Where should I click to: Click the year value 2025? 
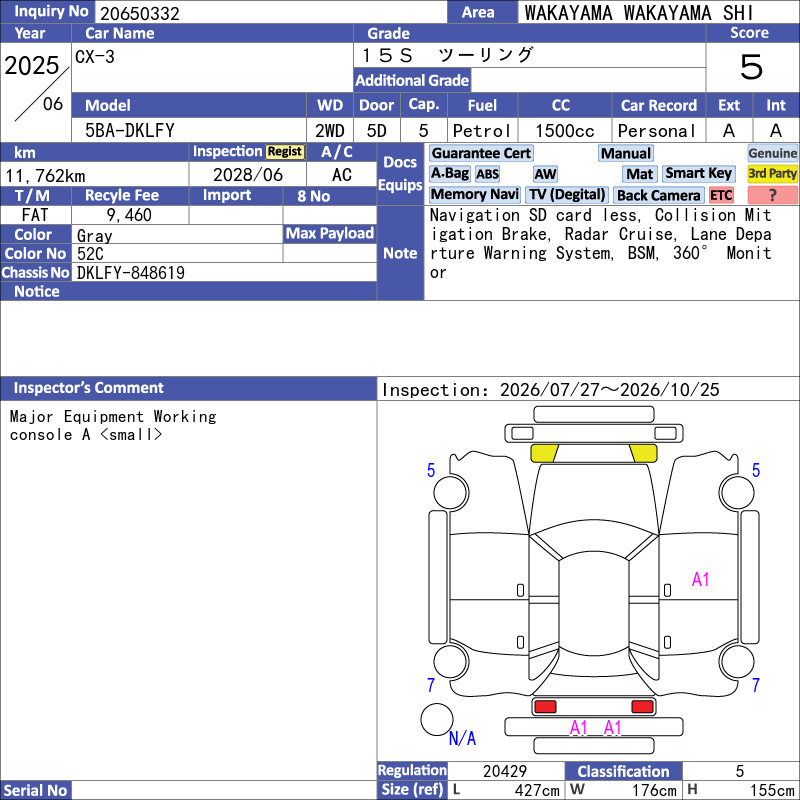[x=32, y=66]
